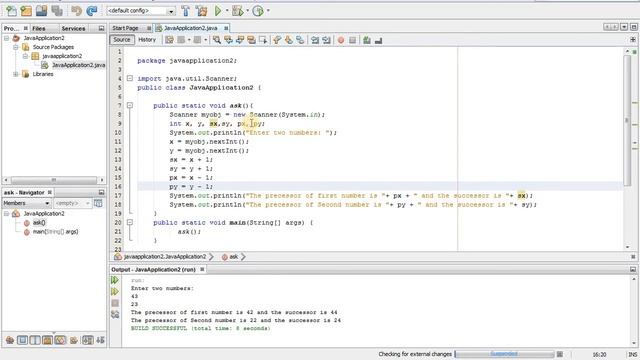Open the Run Project dropdown arrow

click(227, 11)
